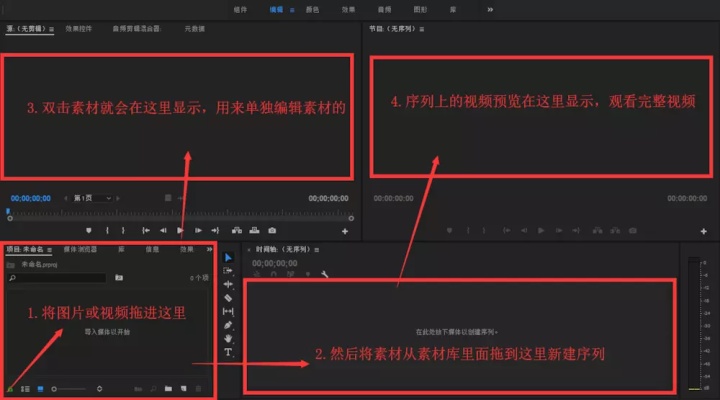This screenshot has height=400, width=720.
Task: Open 元数据 tab in Source panel
Action: (195, 28)
